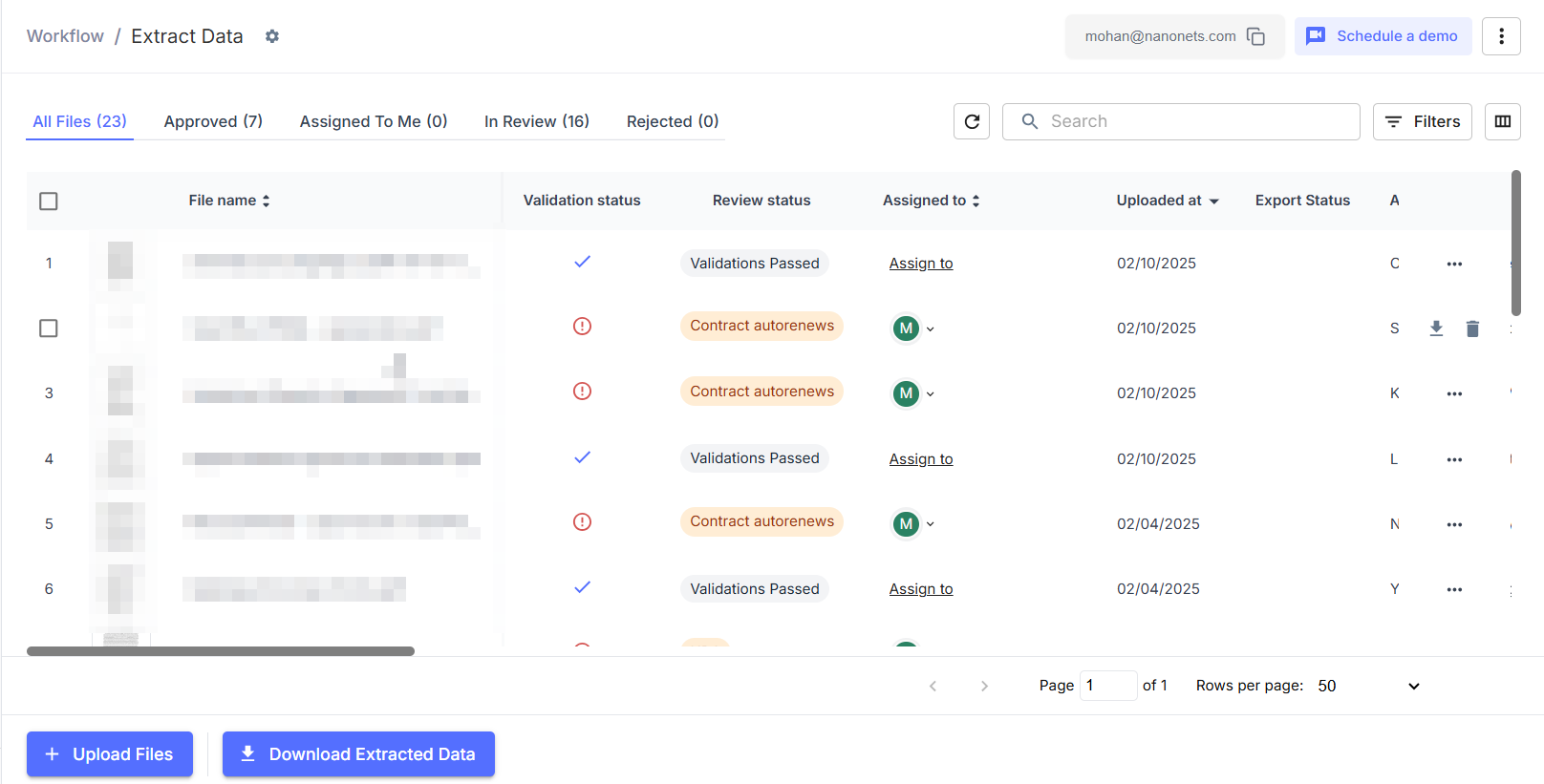
Task: Check the second row's checkbox
Action: click(x=49, y=328)
